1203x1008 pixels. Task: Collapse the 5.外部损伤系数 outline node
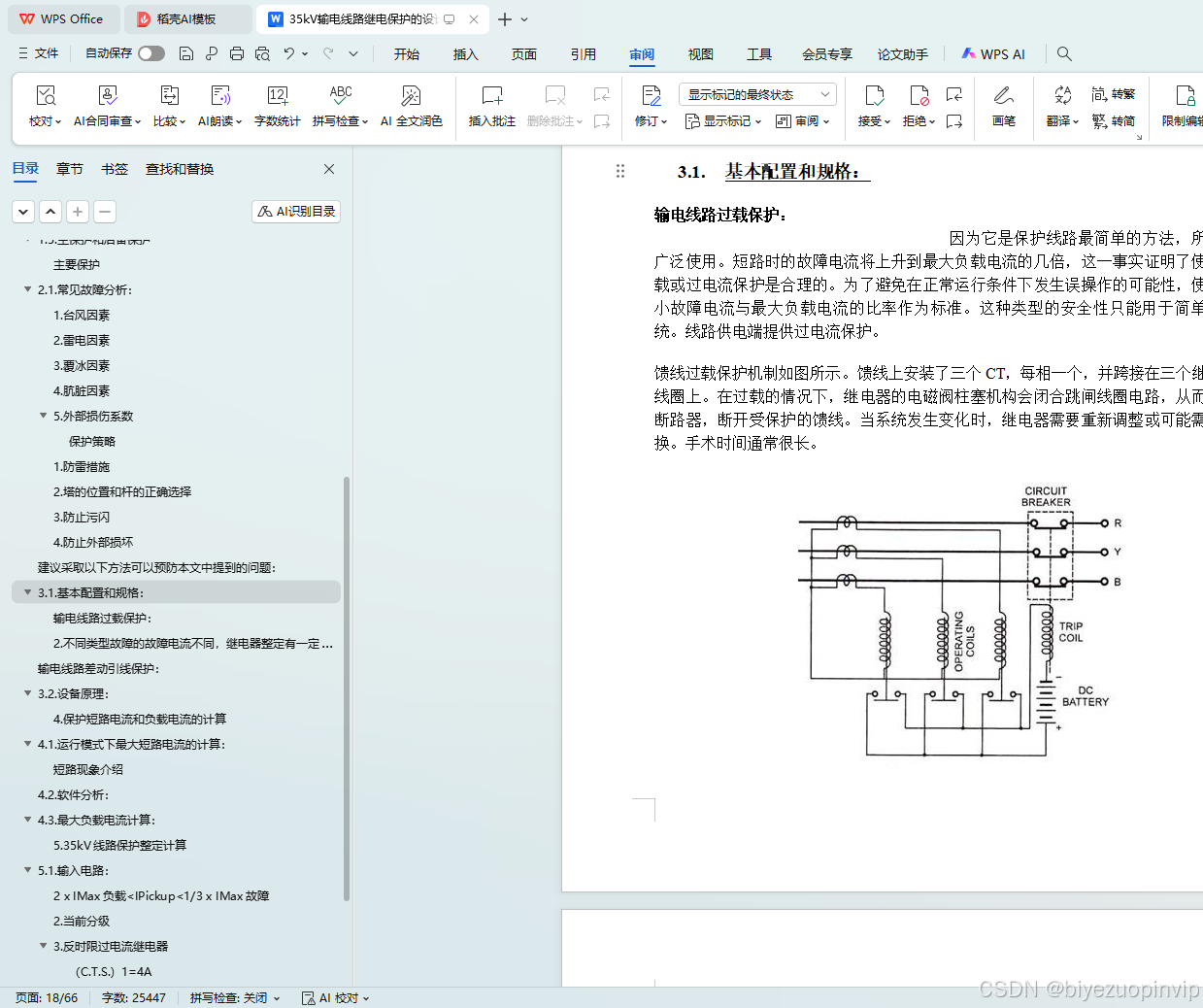coord(43,416)
